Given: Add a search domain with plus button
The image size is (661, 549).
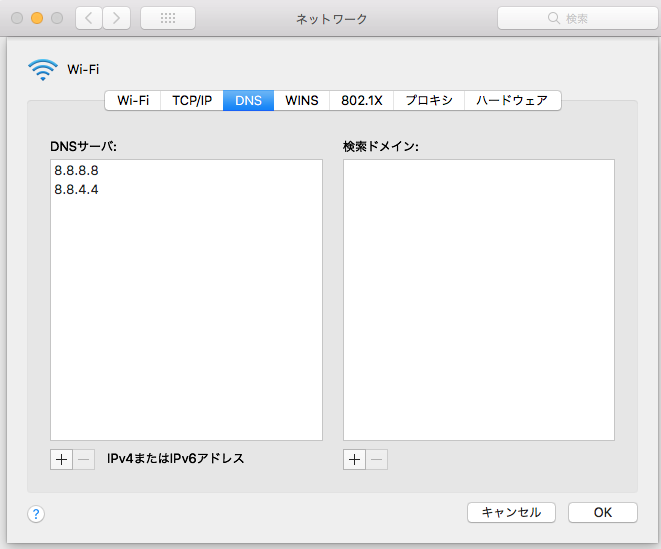Looking at the screenshot, I should [354, 459].
